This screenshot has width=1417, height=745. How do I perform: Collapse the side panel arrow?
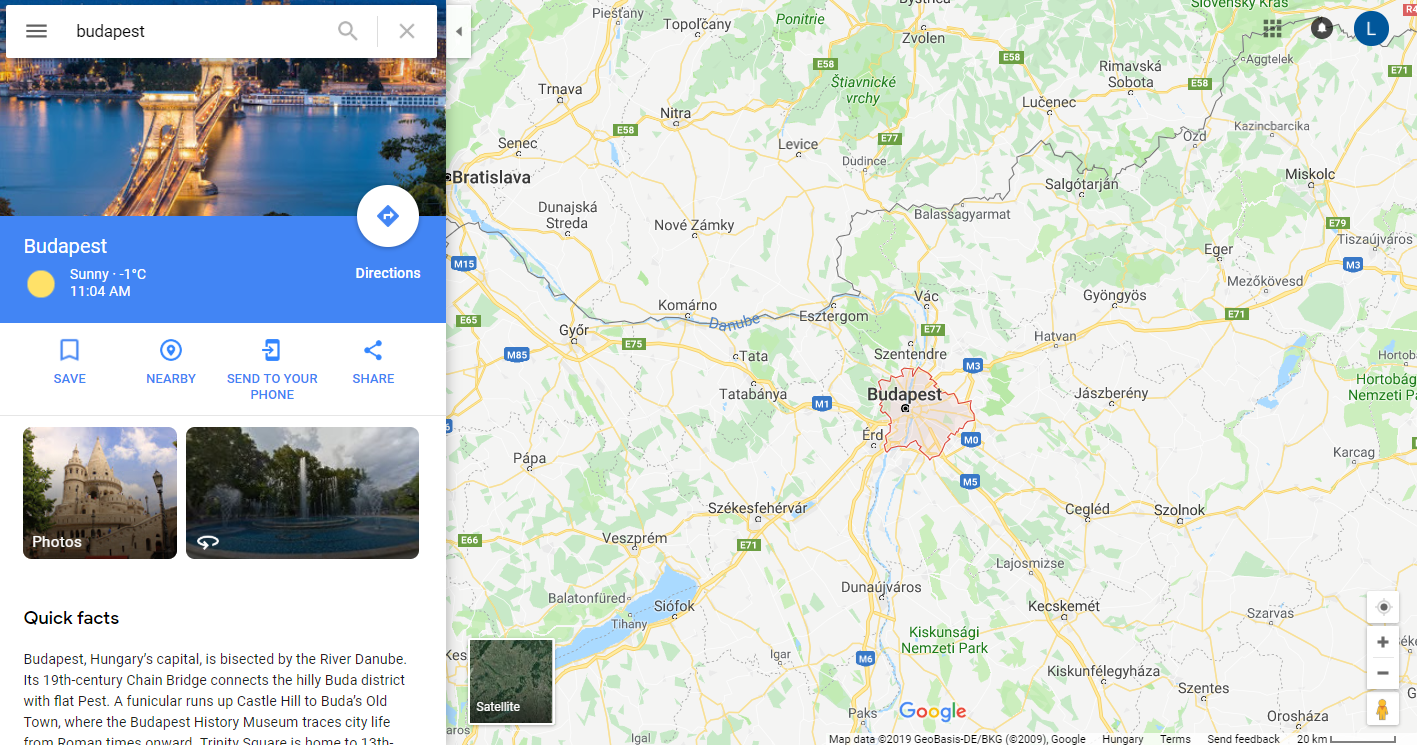[x=459, y=31]
